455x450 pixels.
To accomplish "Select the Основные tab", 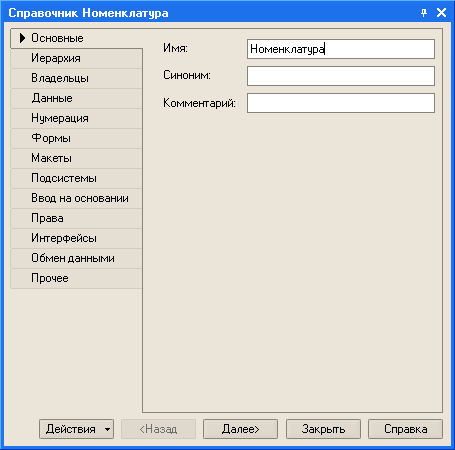I will coord(77,38).
